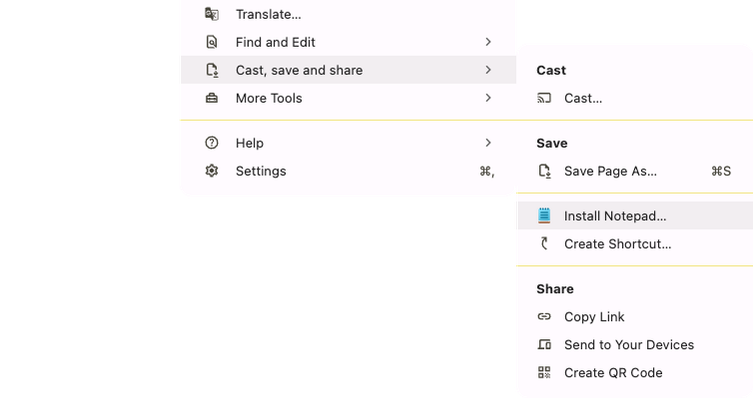Viewport: 753px width, 398px height.
Task: Click the Cast screen icon
Action: (544, 98)
